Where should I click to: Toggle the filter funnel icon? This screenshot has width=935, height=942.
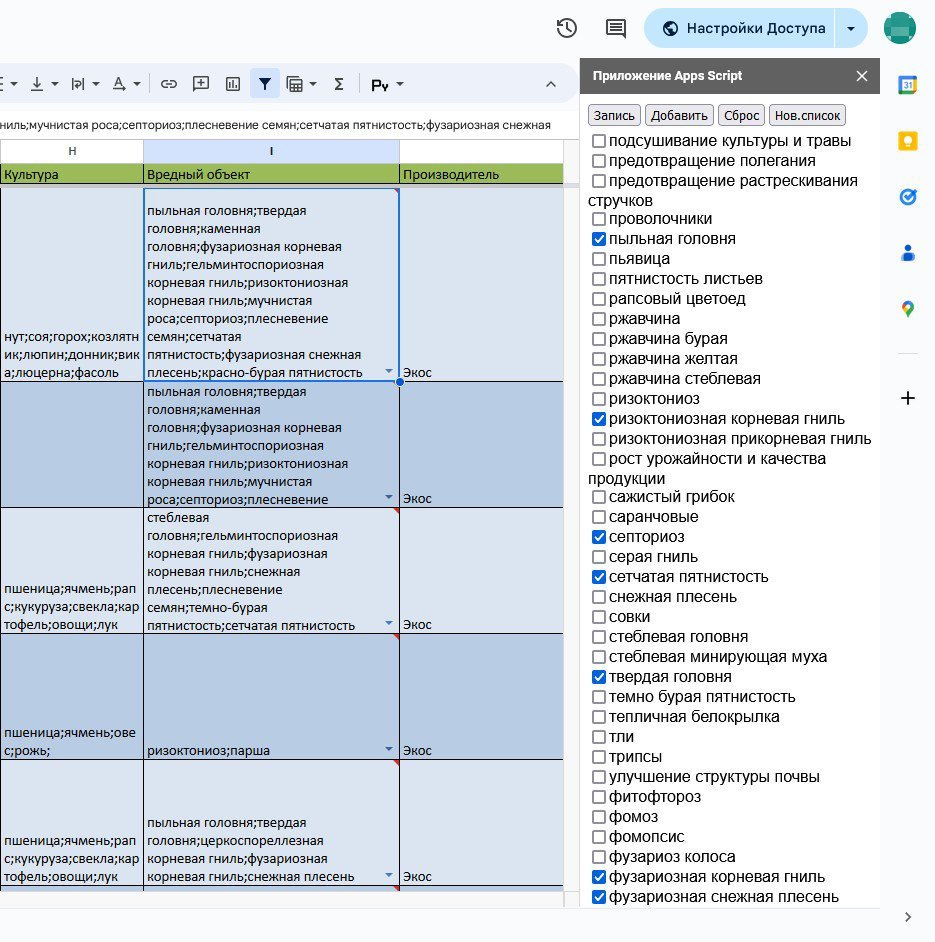264,84
